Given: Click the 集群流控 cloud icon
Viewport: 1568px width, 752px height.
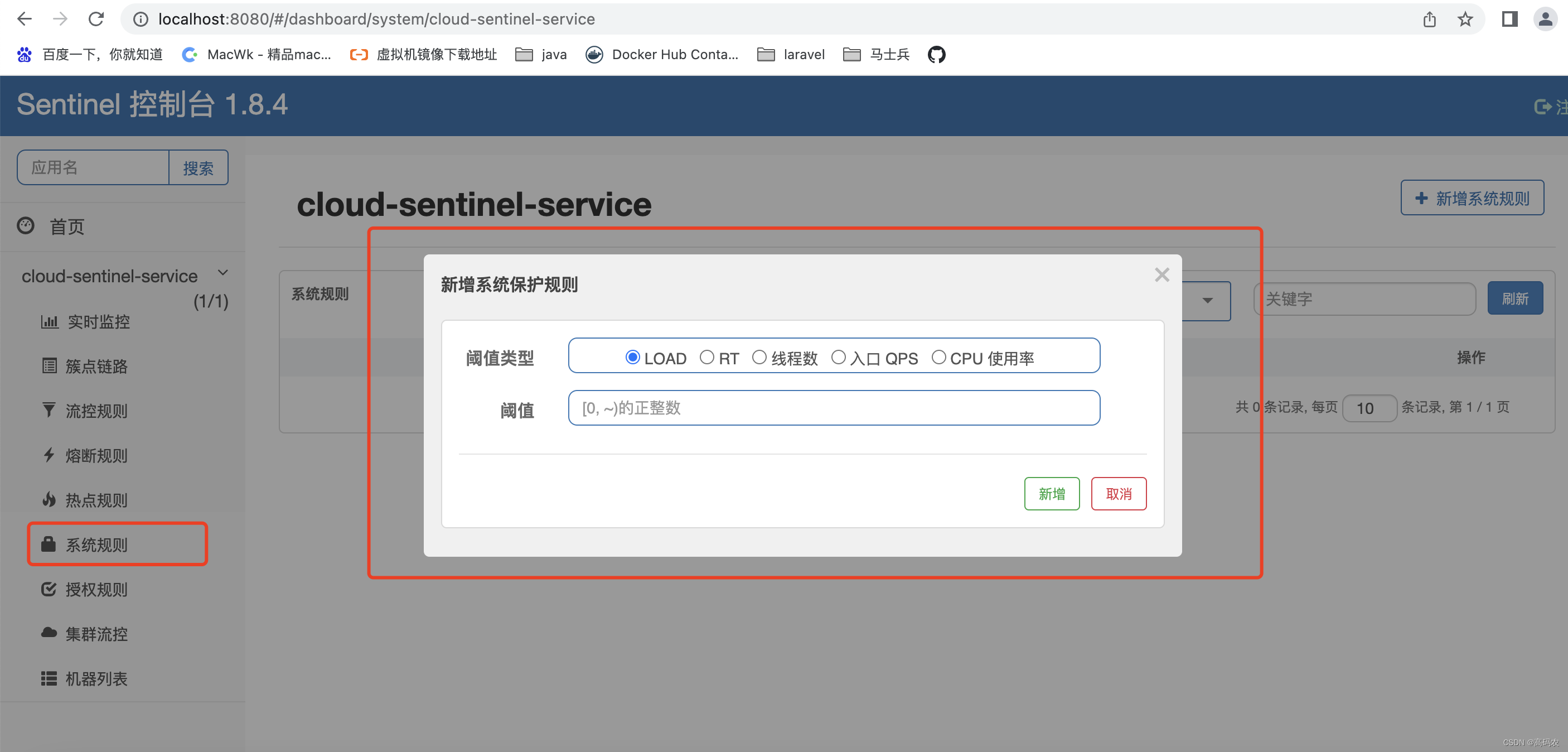Looking at the screenshot, I should [x=49, y=633].
